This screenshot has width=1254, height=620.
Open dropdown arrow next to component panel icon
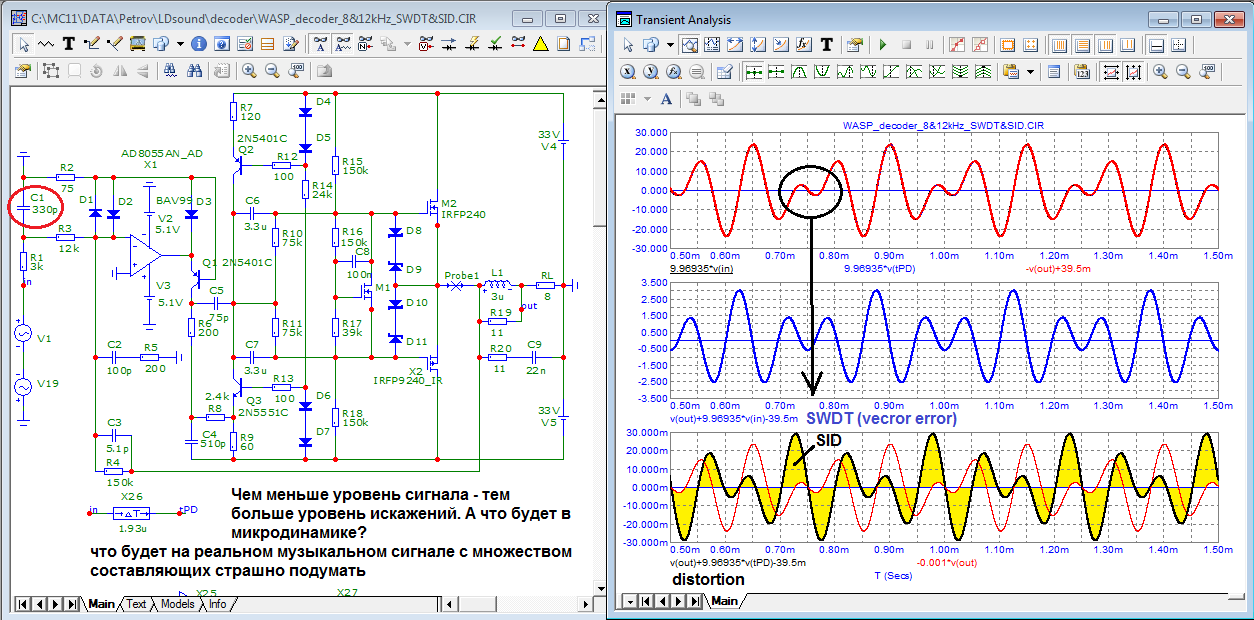(179, 44)
